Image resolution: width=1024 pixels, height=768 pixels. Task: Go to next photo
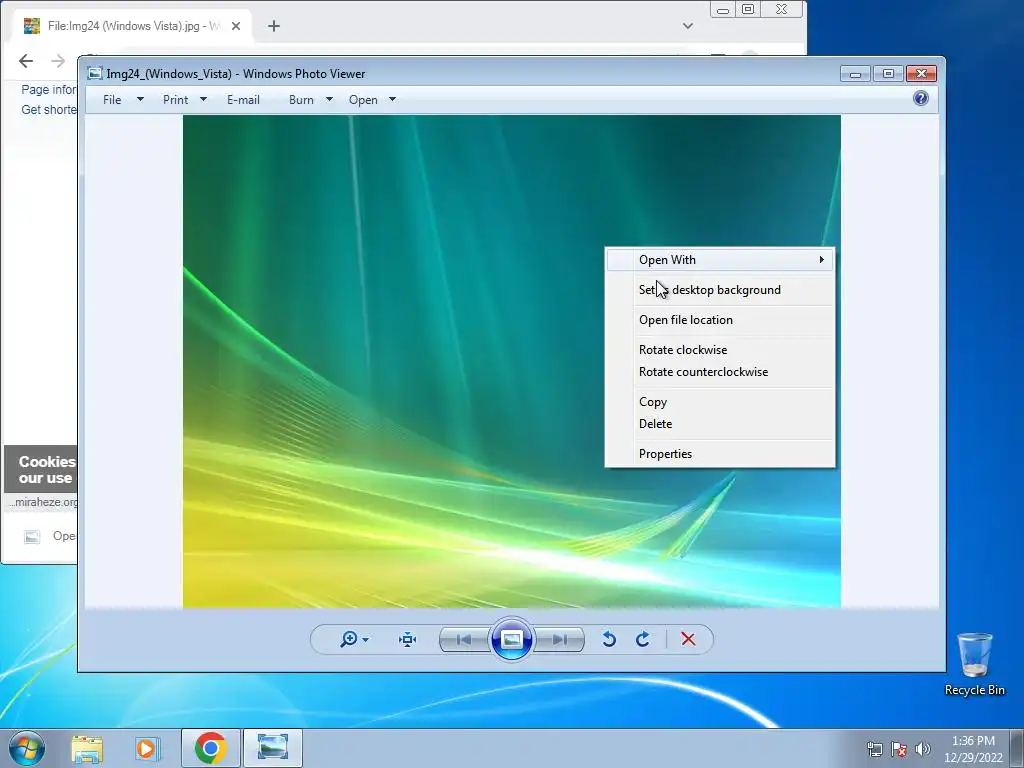pyautogui.click(x=559, y=639)
